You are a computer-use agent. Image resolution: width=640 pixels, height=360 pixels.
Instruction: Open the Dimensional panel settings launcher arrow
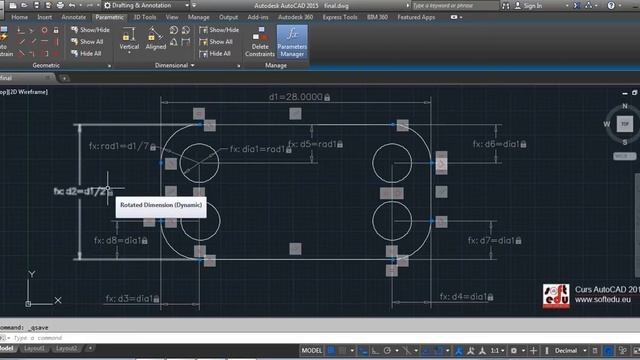pyautogui.click(x=239, y=66)
